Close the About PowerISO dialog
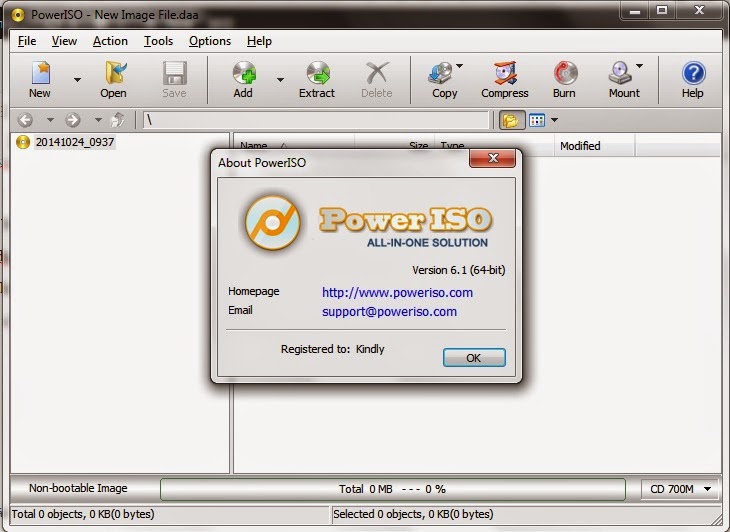This screenshot has height=532, width=730. click(493, 158)
